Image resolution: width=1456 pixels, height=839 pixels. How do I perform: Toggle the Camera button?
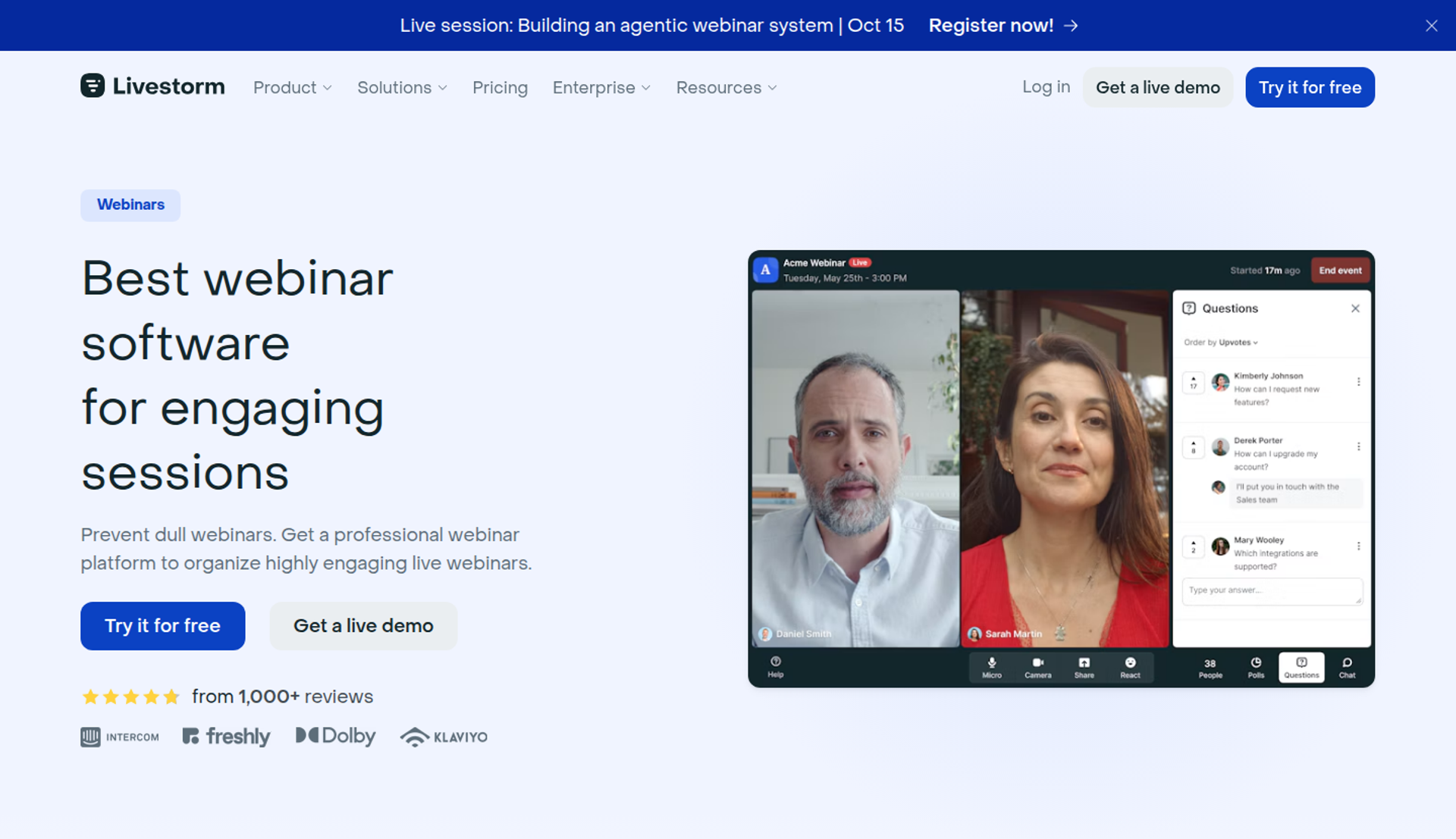[x=1037, y=668]
